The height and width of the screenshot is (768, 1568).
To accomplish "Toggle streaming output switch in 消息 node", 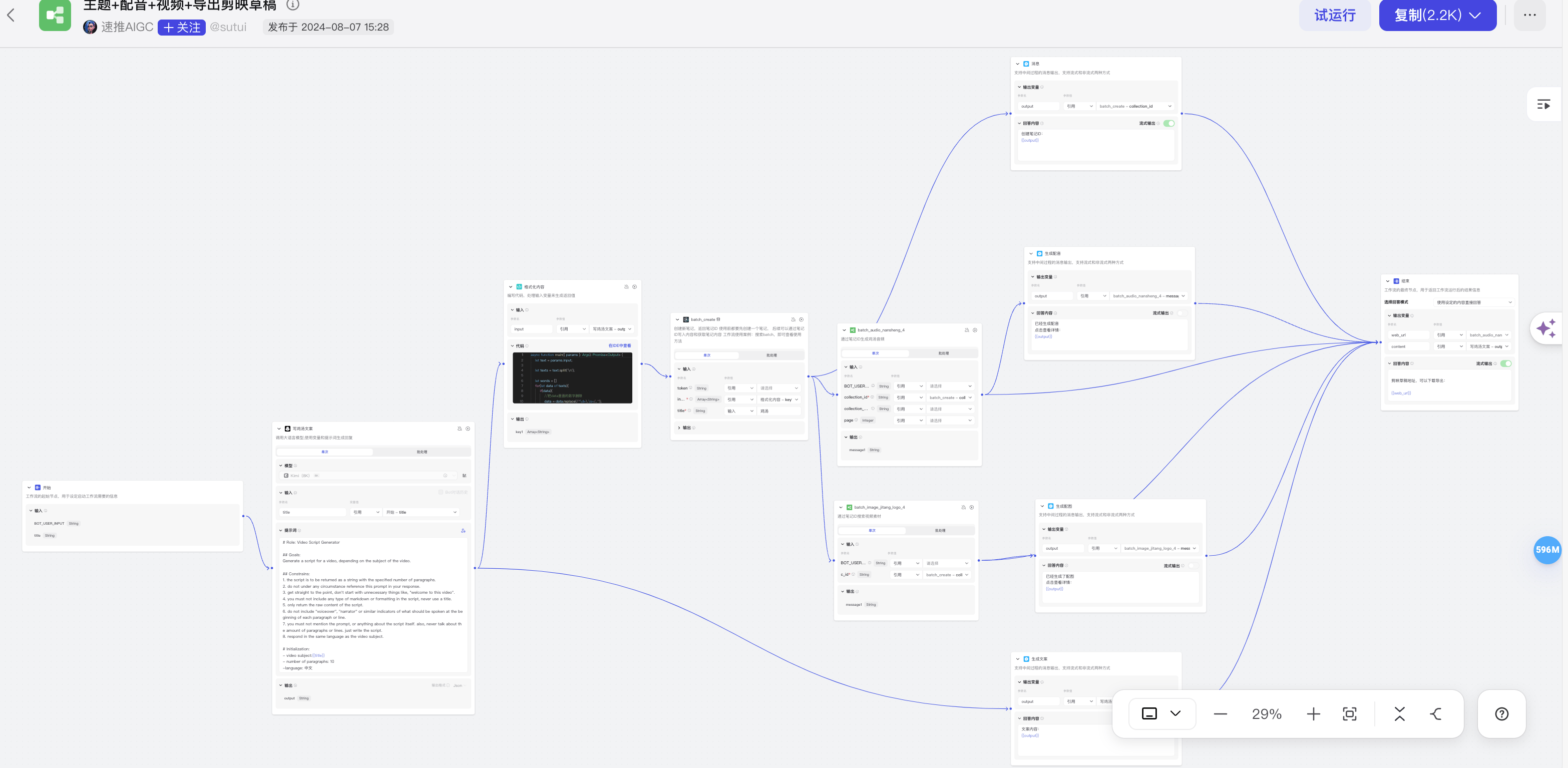I will coord(1168,124).
